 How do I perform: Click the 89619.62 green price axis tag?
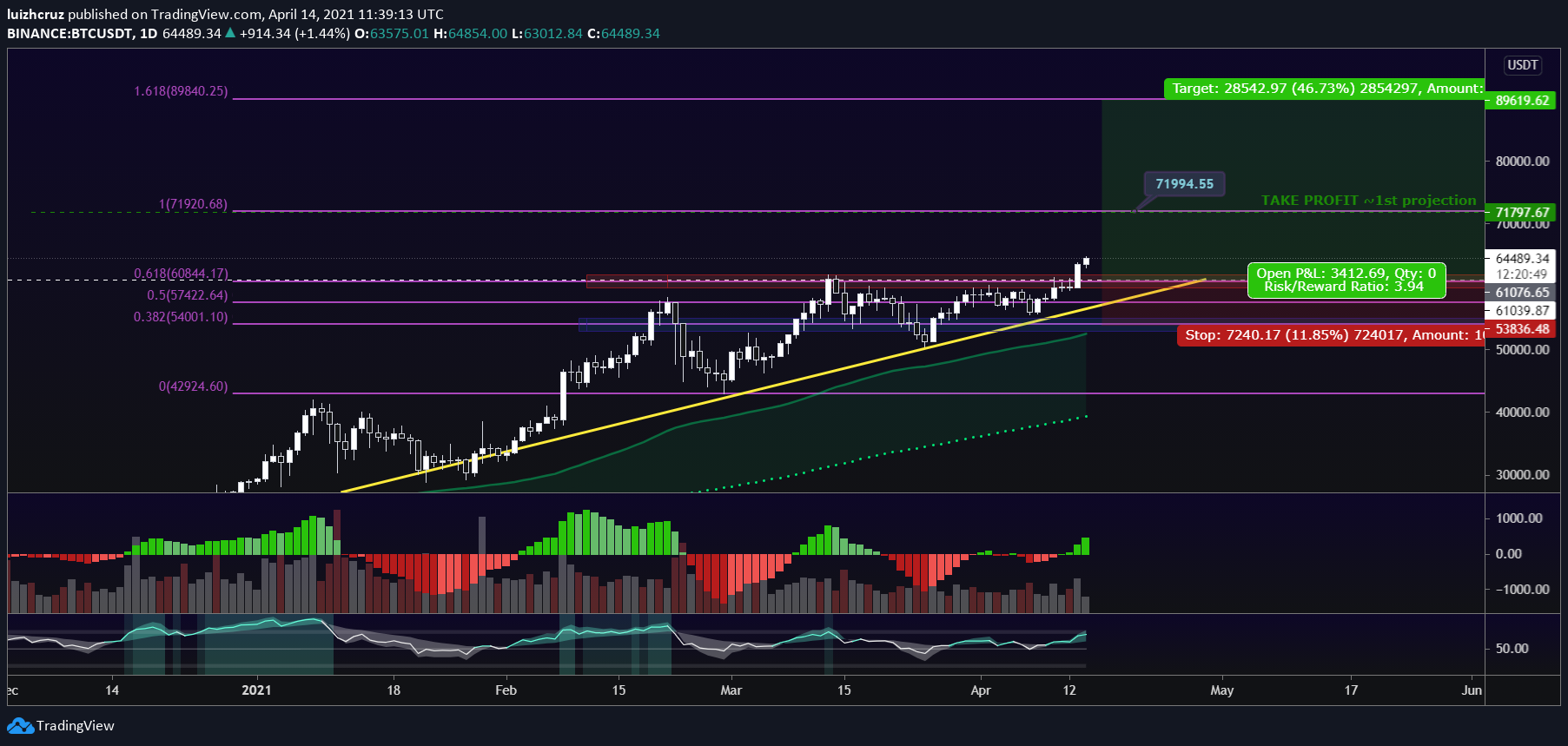click(1522, 101)
